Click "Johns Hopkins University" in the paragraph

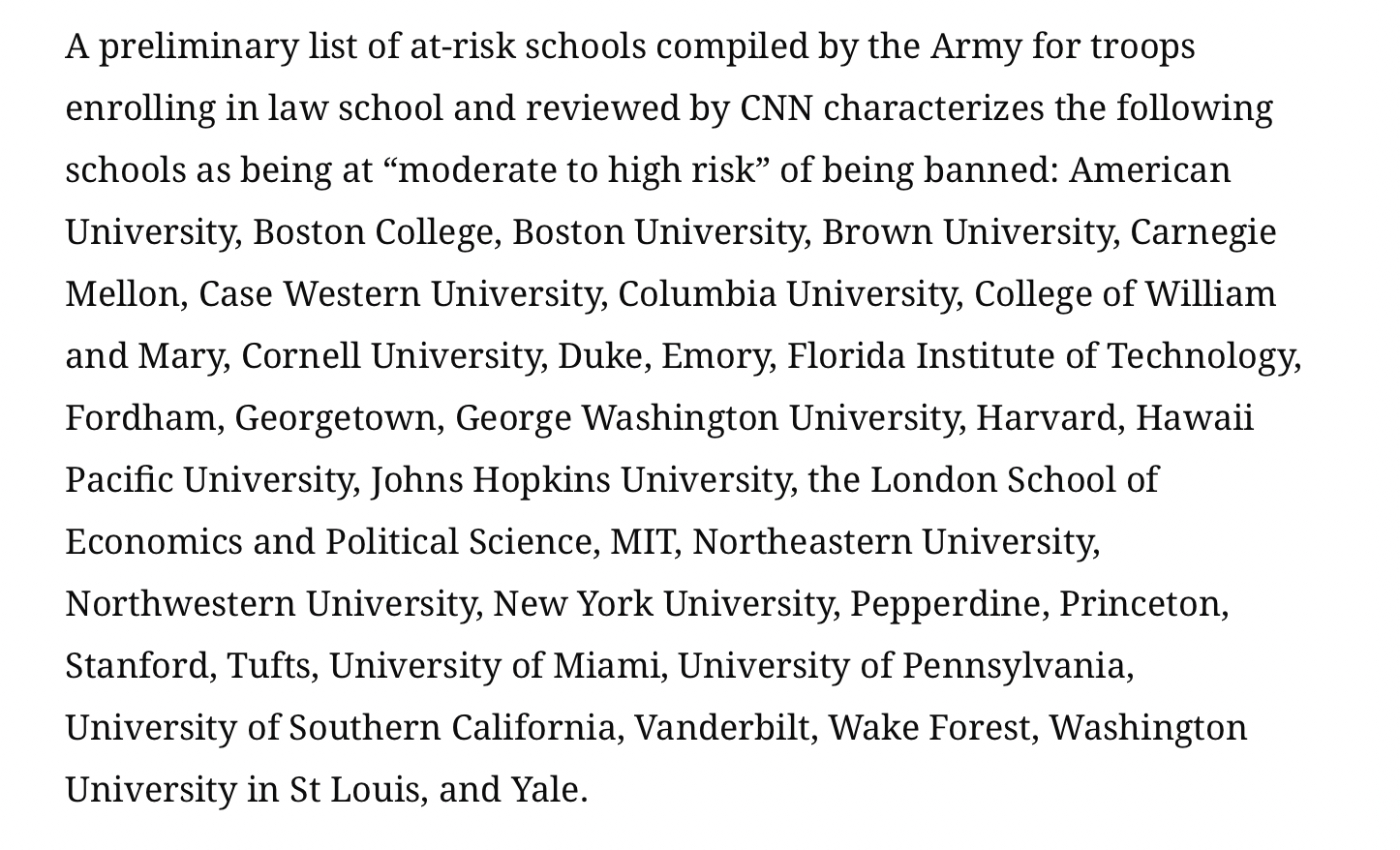pyautogui.click(x=580, y=480)
